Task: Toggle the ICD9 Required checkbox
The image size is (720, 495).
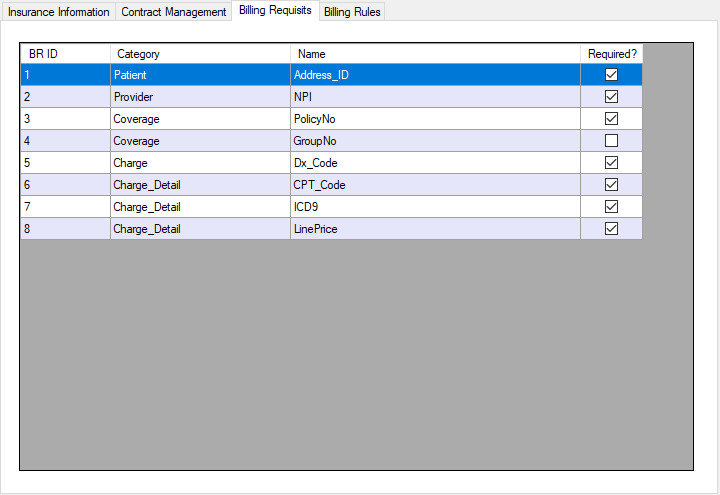Action: (x=611, y=207)
